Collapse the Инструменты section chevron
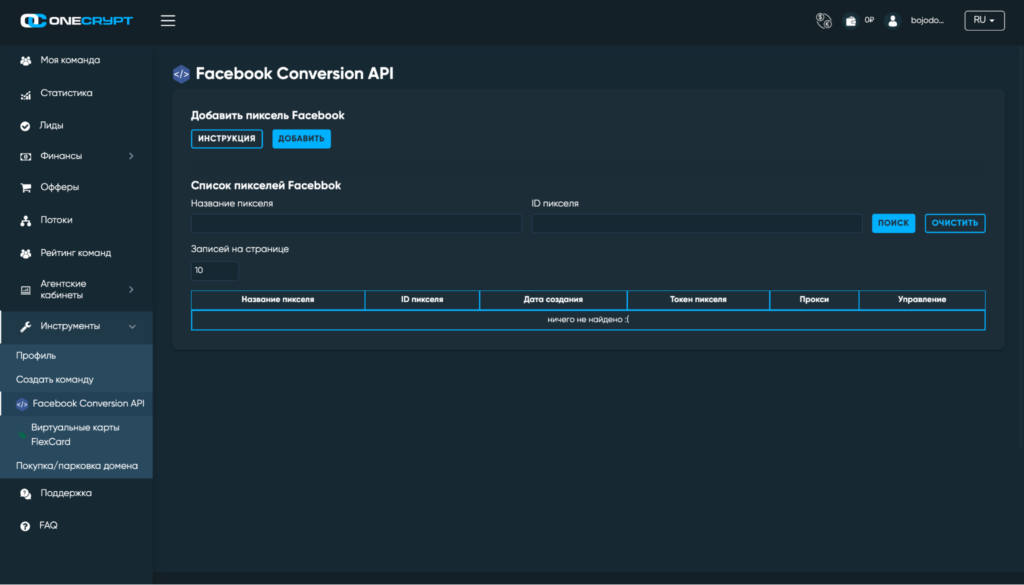This screenshot has width=1024, height=585. click(132, 326)
